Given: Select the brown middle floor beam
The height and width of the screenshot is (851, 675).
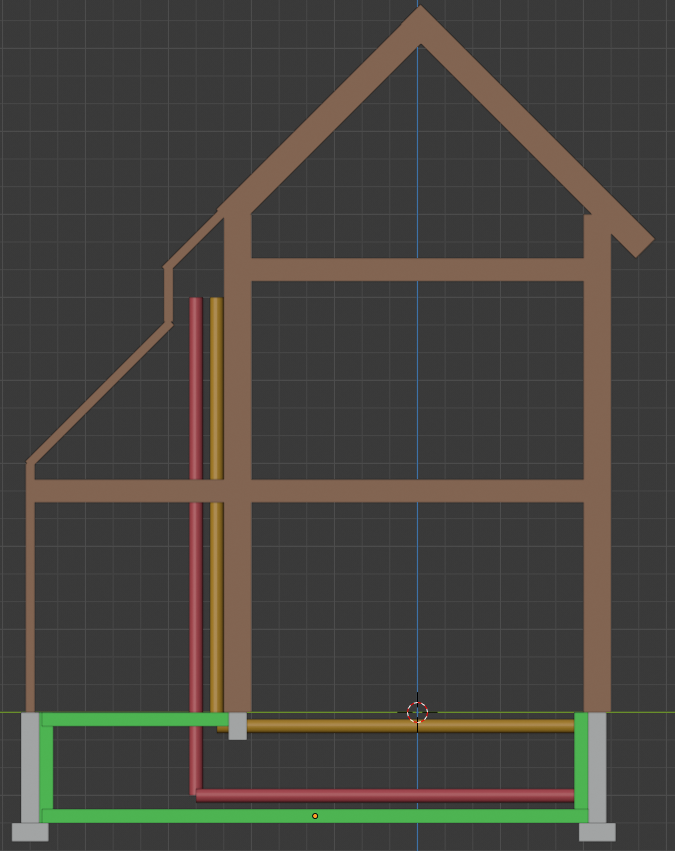Looking at the screenshot, I should coord(309,491).
